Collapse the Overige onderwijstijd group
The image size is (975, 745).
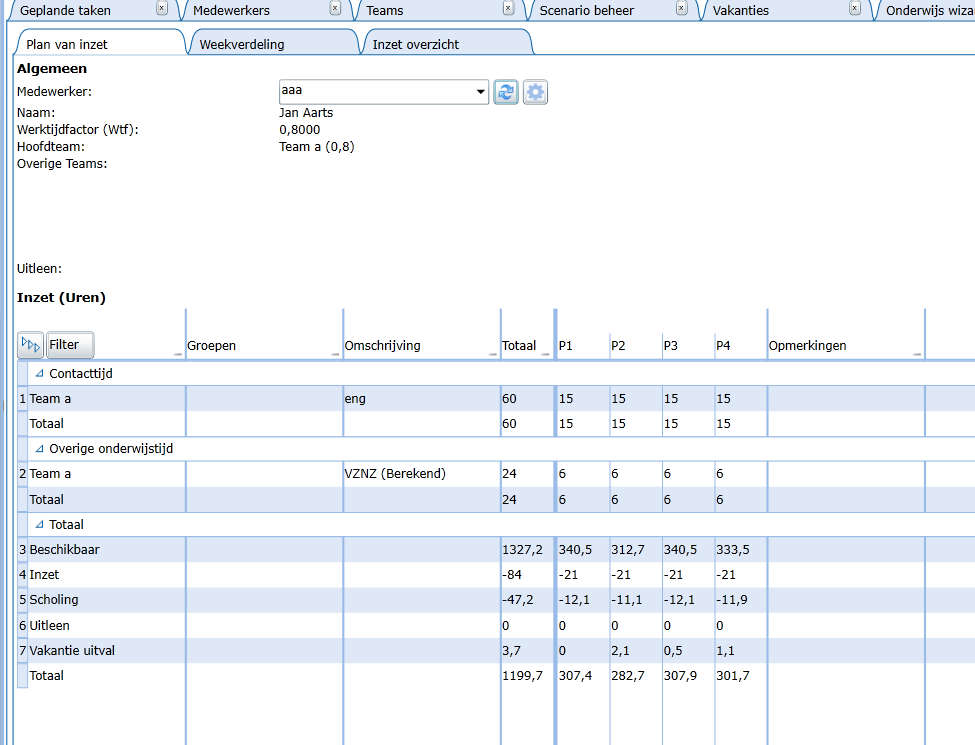[39, 448]
